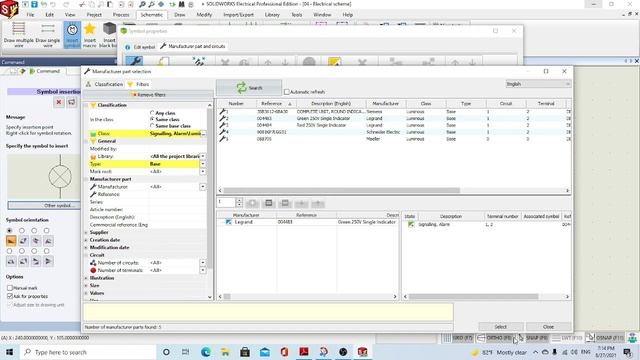
Task: Open Microsoft Store from taskbar
Action: 245,352
